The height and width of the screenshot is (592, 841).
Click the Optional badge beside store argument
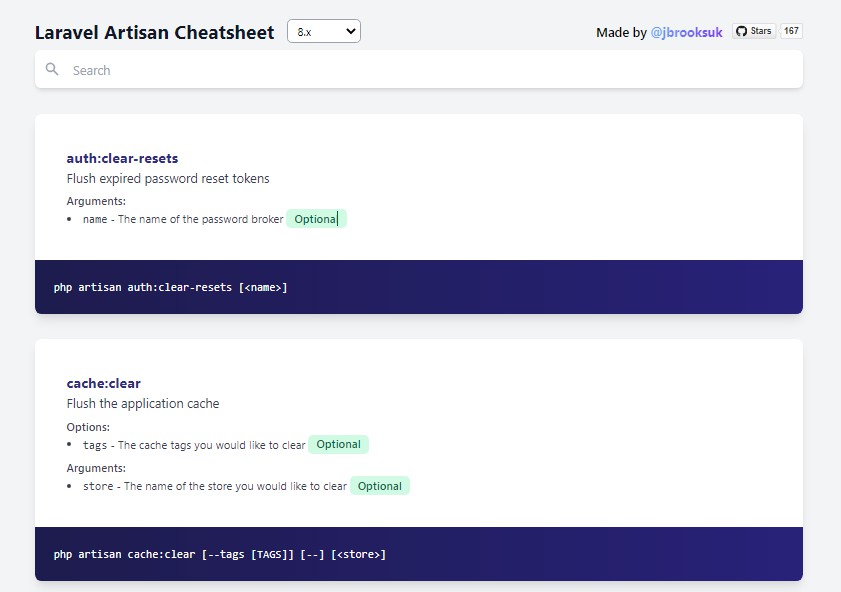(380, 486)
